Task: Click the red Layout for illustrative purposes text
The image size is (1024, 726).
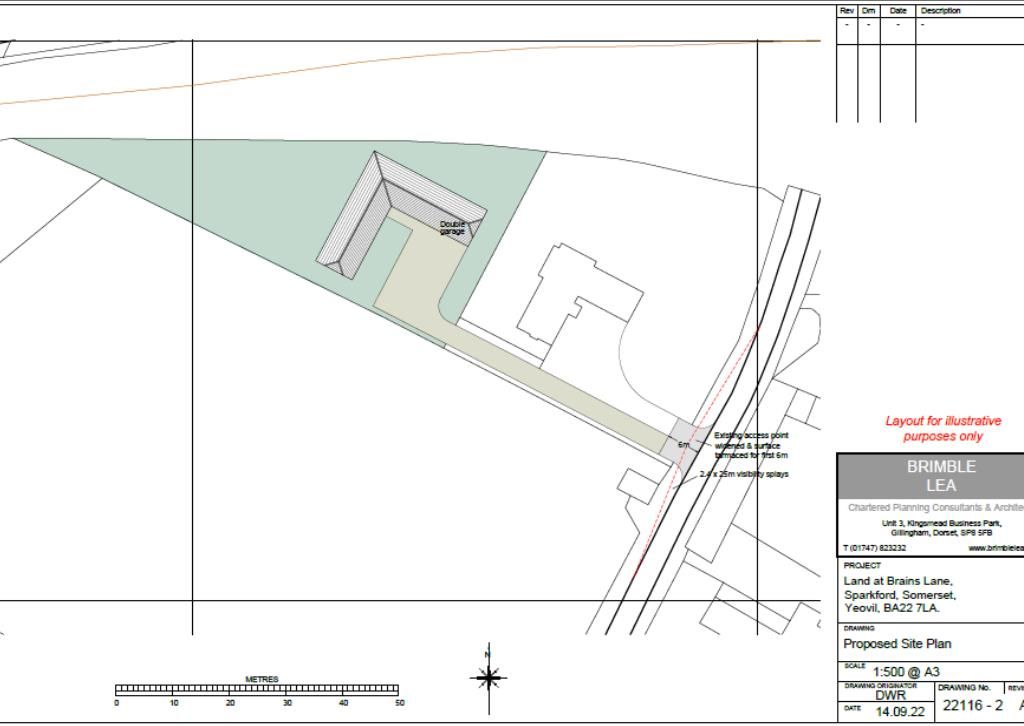Action: pyautogui.click(x=941, y=430)
